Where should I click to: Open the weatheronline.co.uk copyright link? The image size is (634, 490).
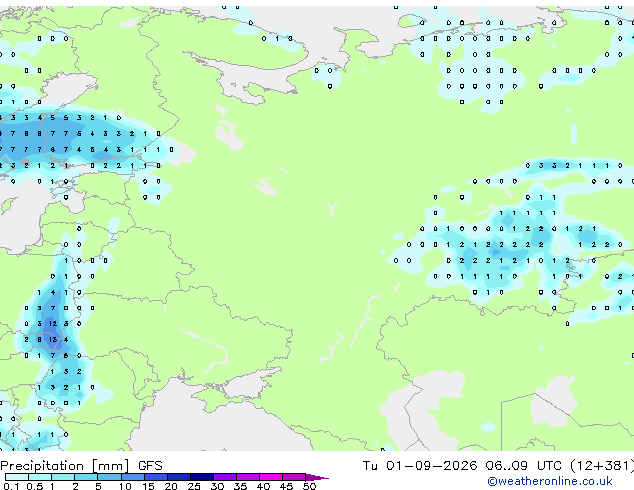(x=550, y=481)
